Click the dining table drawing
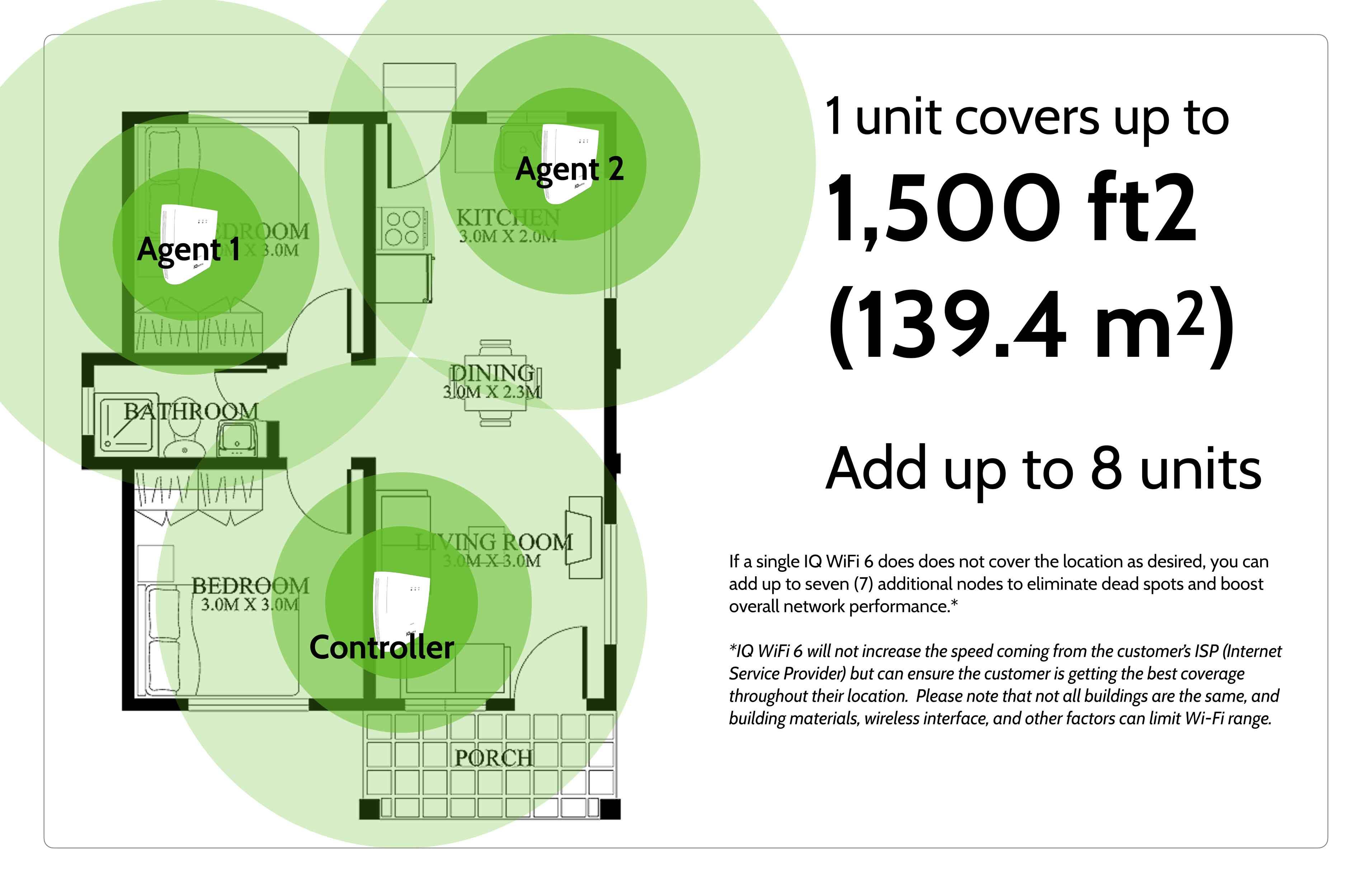 pyautogui.click(x=495, y=383)
